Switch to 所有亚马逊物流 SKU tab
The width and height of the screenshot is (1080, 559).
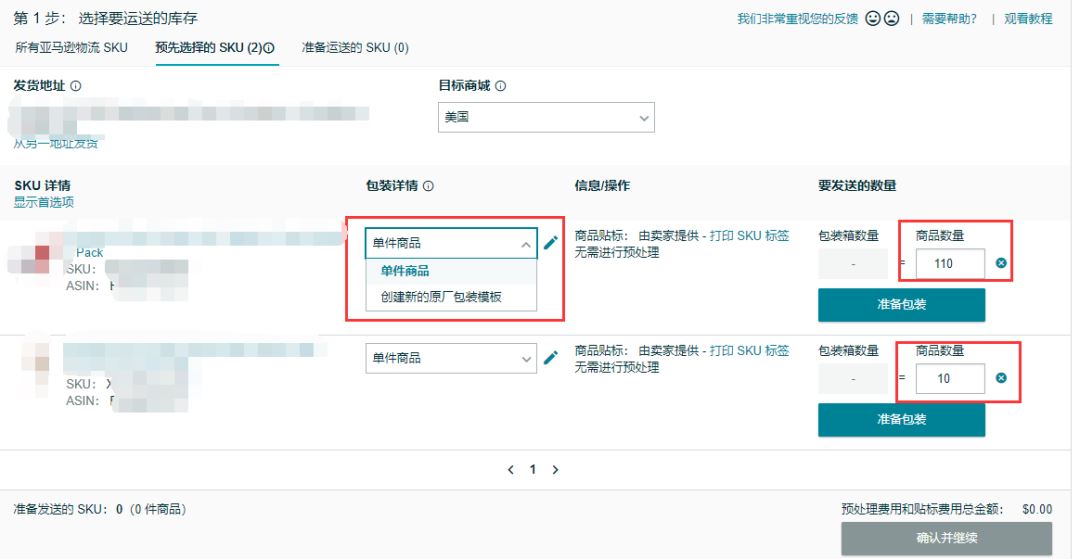(x=72, y=48)
